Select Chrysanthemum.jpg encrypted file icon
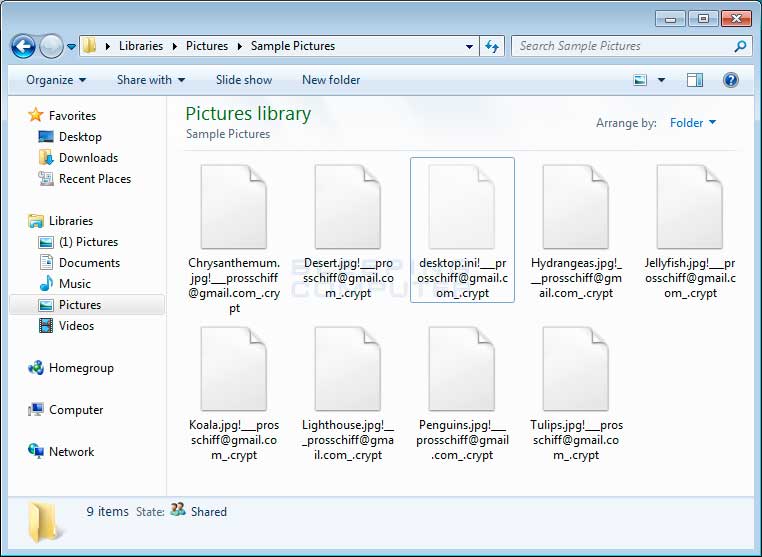The width and height of the screenshot is (762, 557). click(x=234, y=207)
